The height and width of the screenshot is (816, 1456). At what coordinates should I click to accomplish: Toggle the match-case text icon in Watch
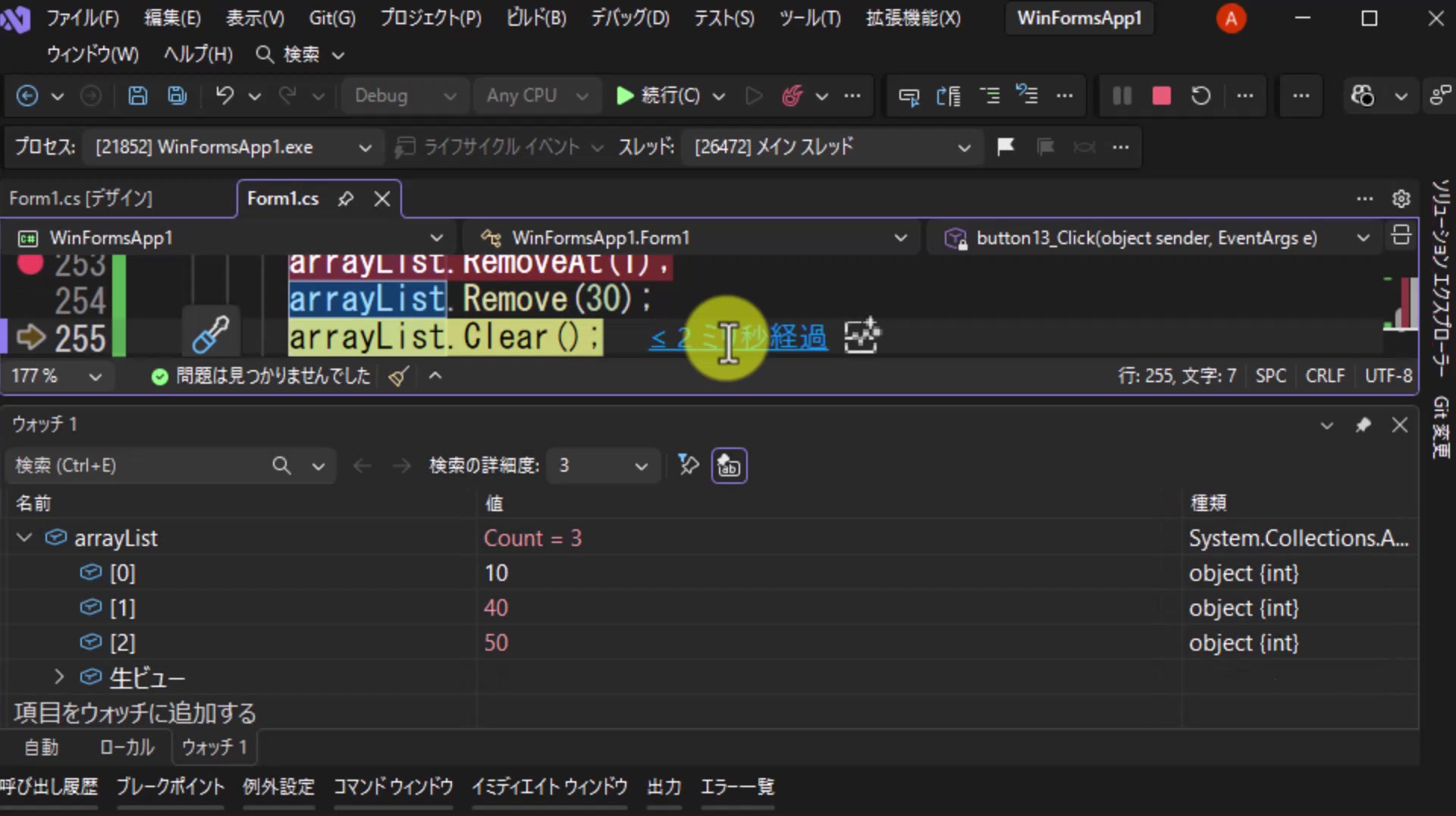point(729,466)
